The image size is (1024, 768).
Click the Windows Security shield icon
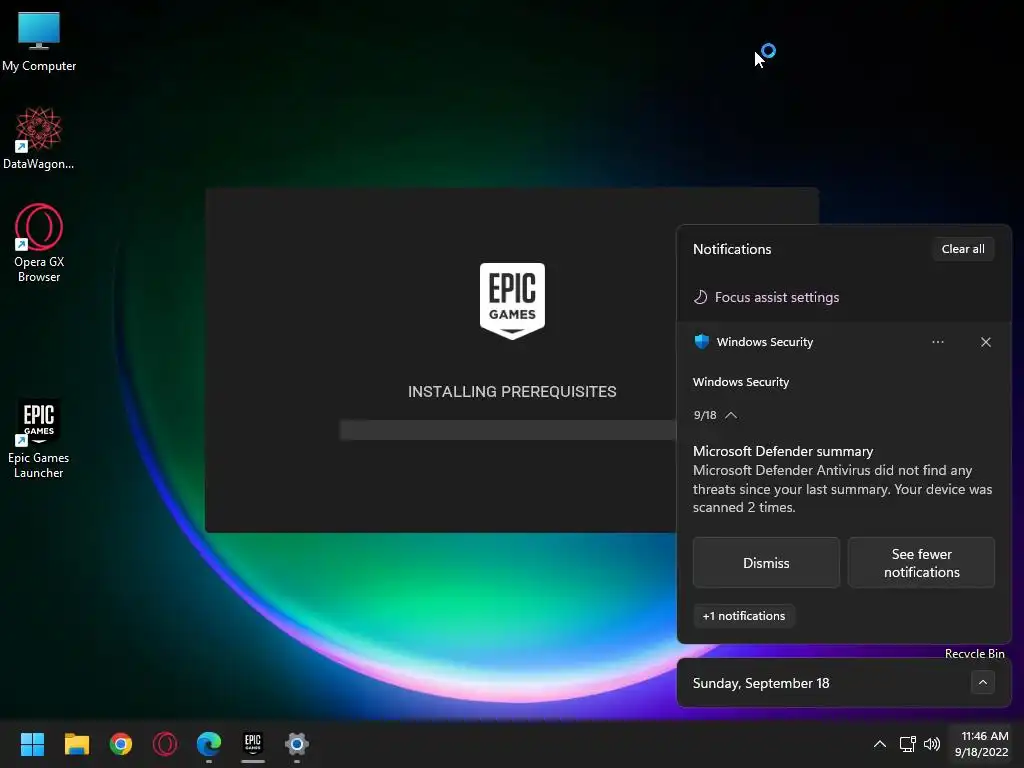click(701, 342)
